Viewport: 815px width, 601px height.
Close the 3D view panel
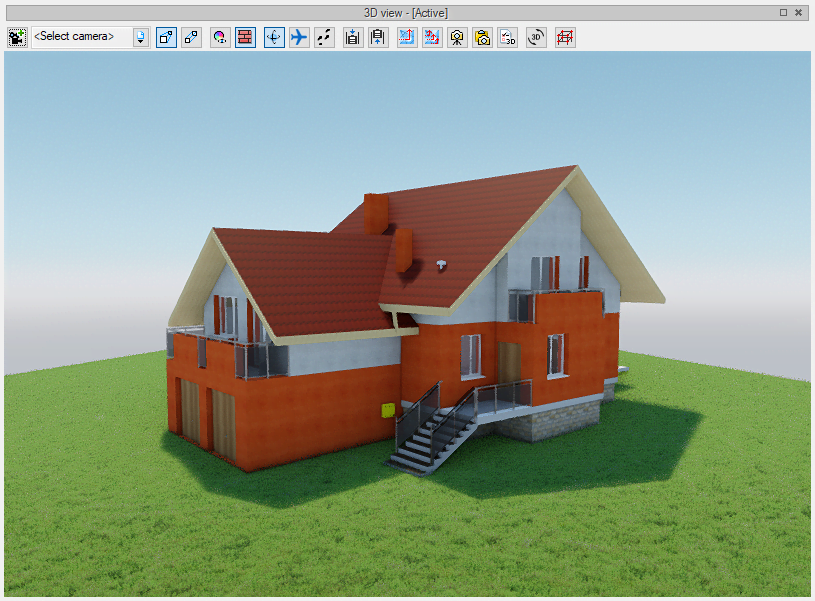pyautogui.click(x=798, y=12)
